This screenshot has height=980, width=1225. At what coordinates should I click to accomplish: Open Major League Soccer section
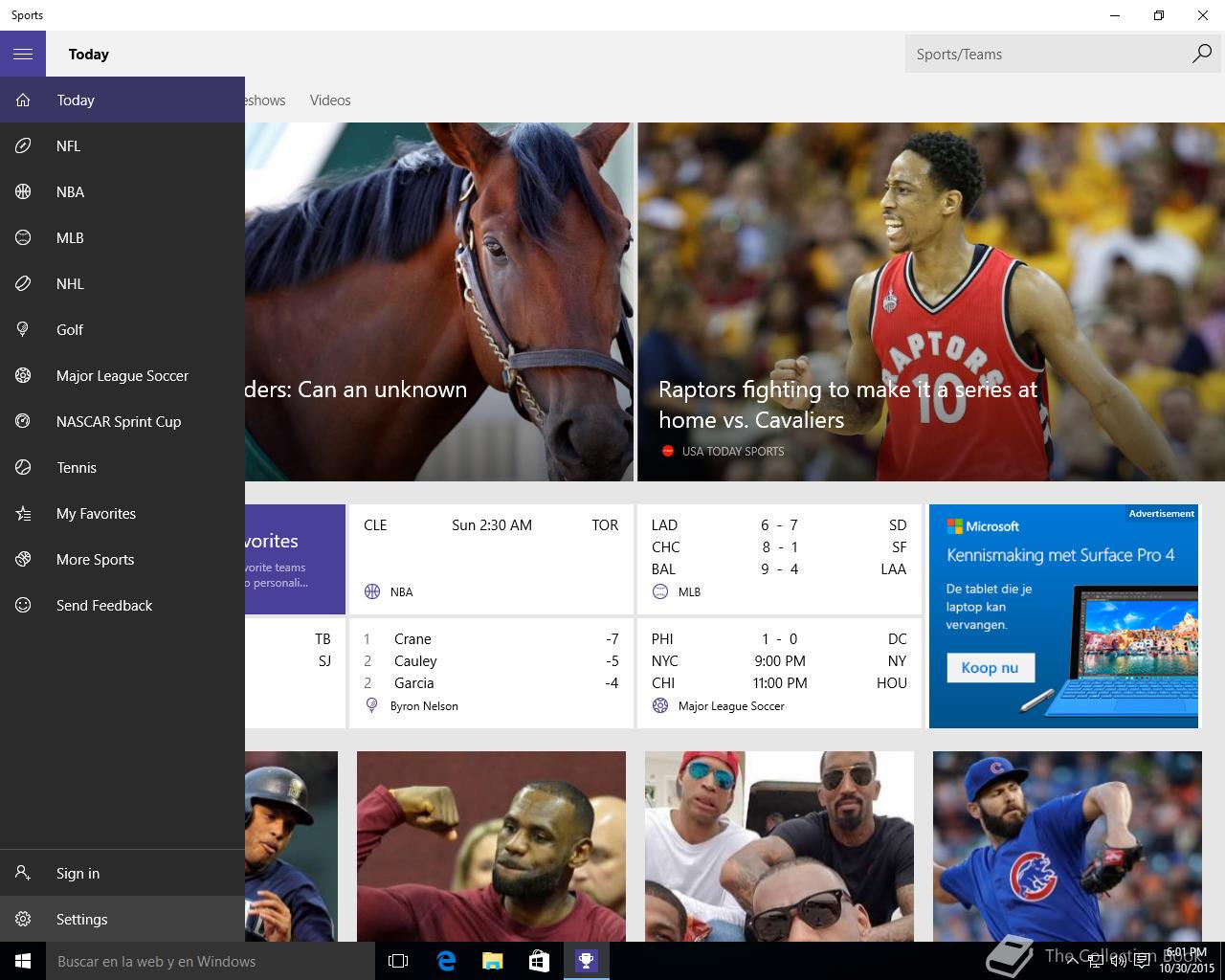(x=122, y=375)
